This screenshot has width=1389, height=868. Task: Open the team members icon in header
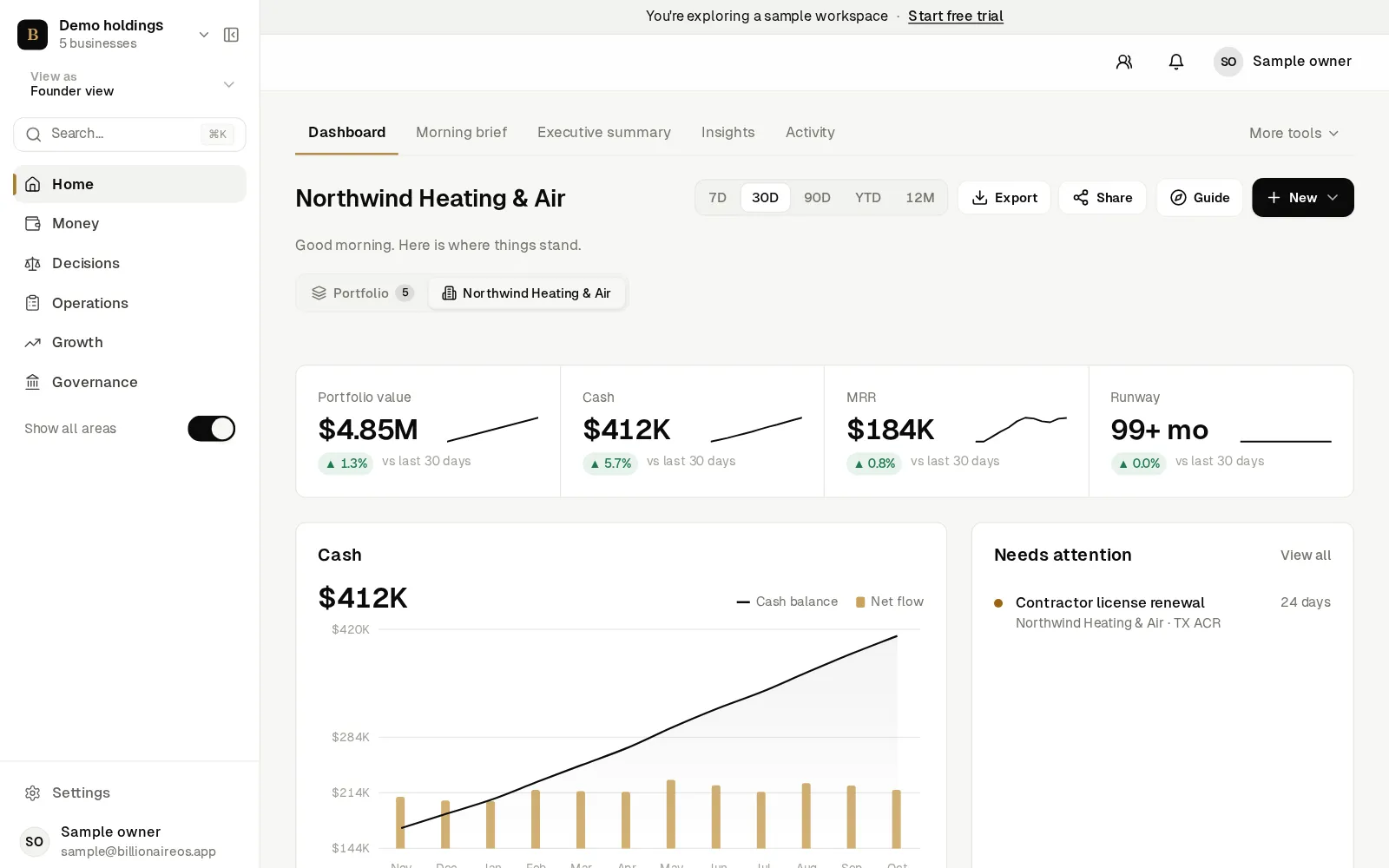tap(1124, 62)
